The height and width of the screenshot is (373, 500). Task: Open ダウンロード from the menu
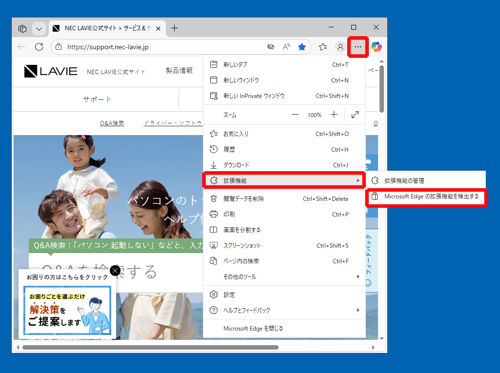(x=284, y=165)
